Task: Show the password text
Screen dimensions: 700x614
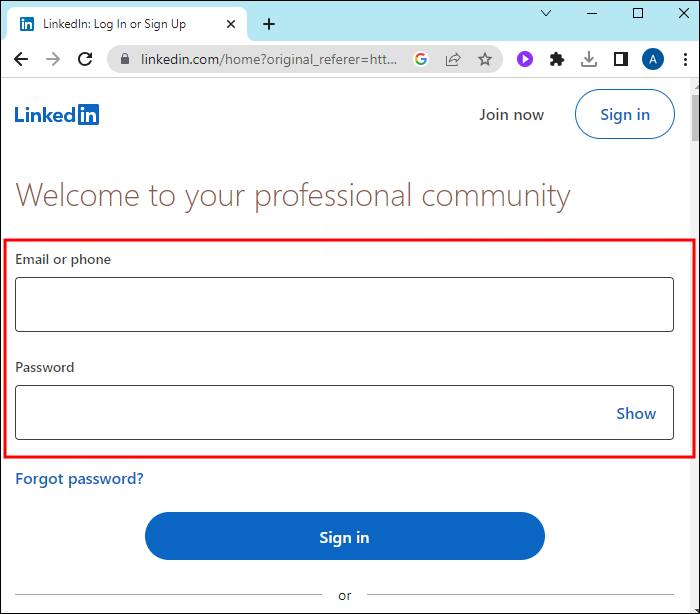Action: point(636,413)
